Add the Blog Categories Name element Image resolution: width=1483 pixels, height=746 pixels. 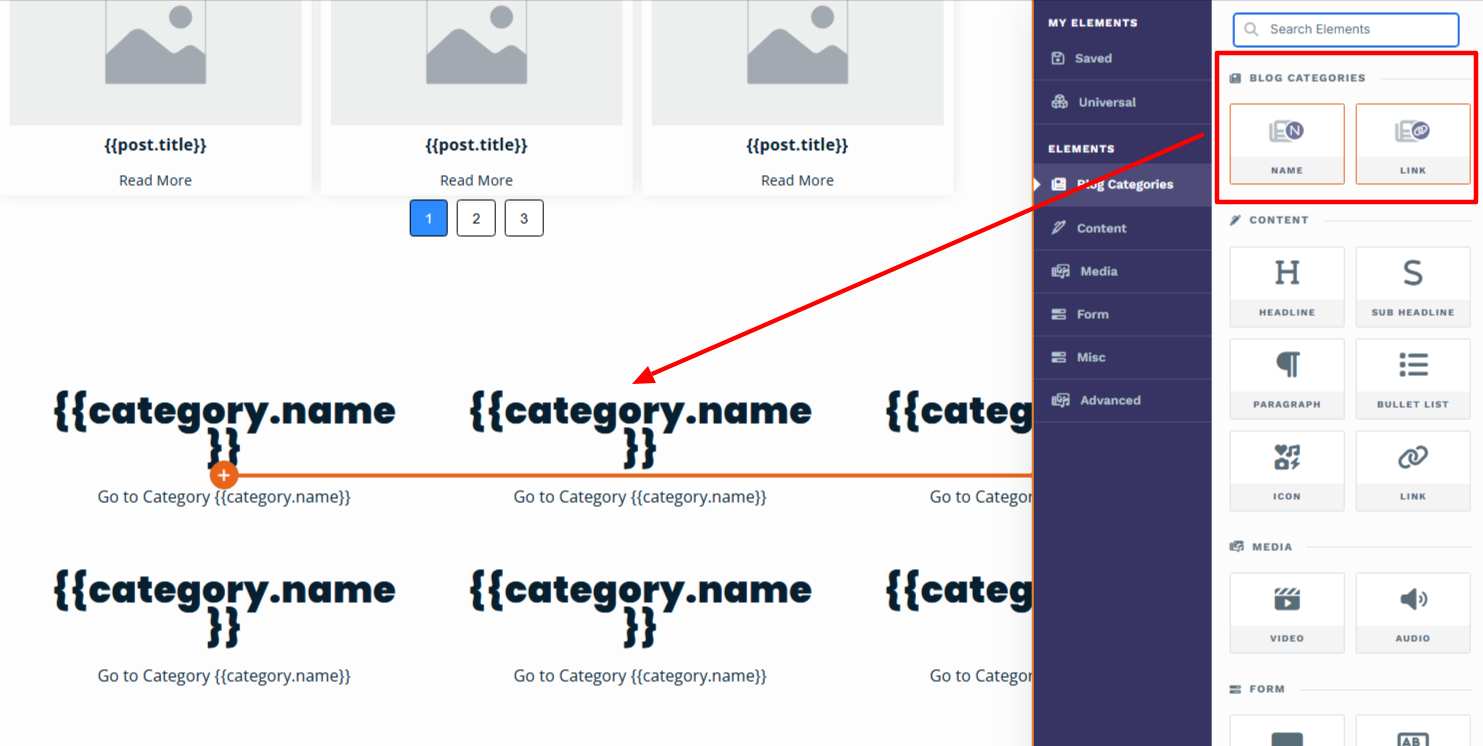click(1287, 144)
